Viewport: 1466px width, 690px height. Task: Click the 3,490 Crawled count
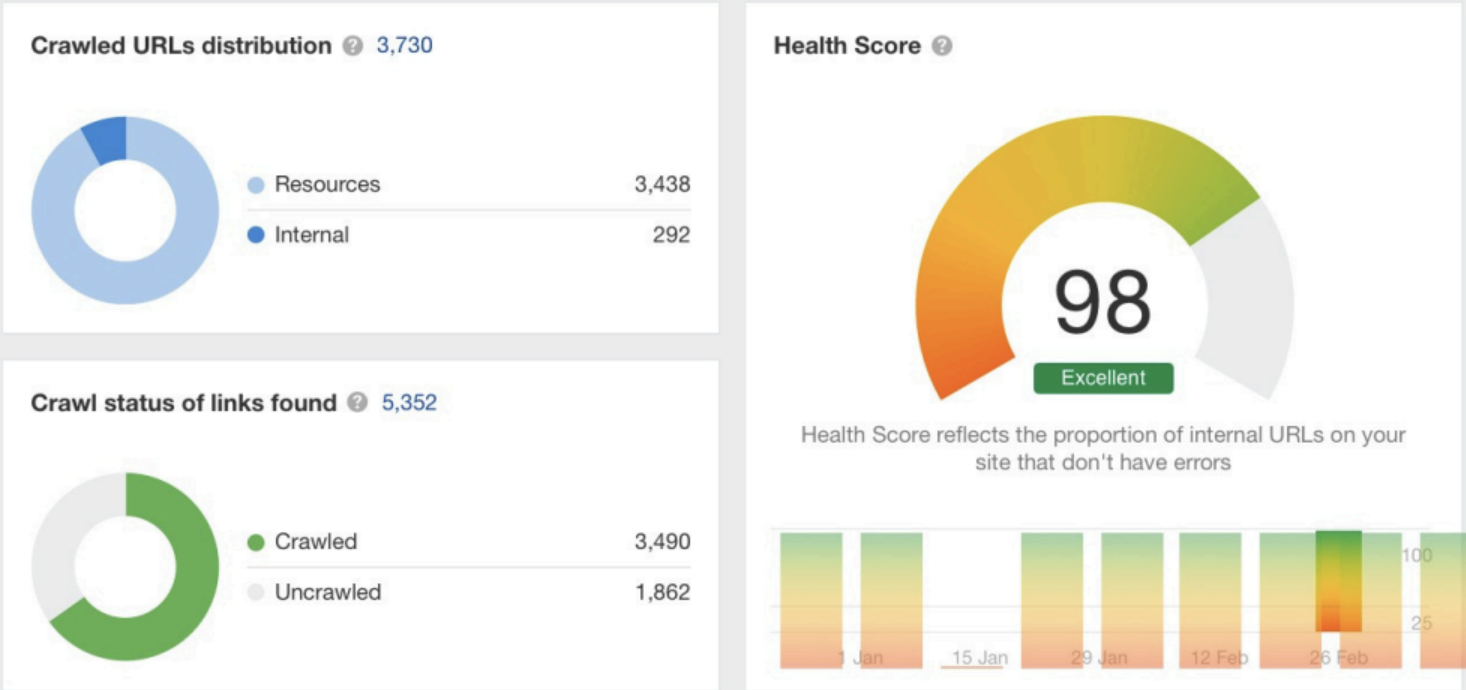[662, 542]
